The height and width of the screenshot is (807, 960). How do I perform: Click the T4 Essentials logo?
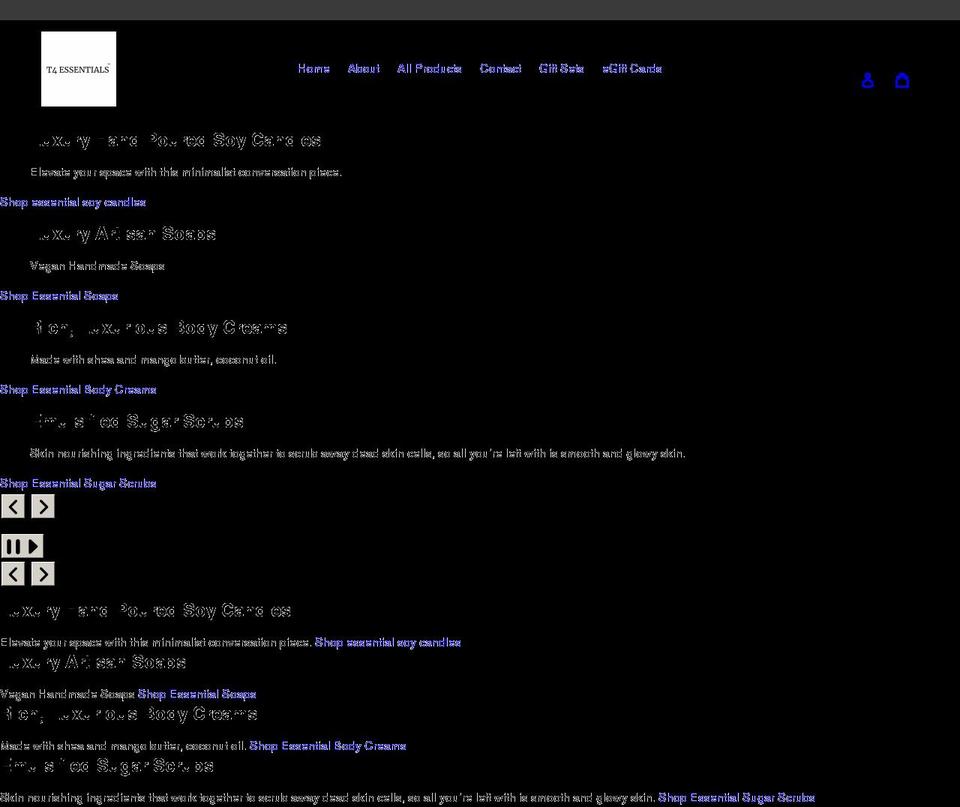point(78,68)
